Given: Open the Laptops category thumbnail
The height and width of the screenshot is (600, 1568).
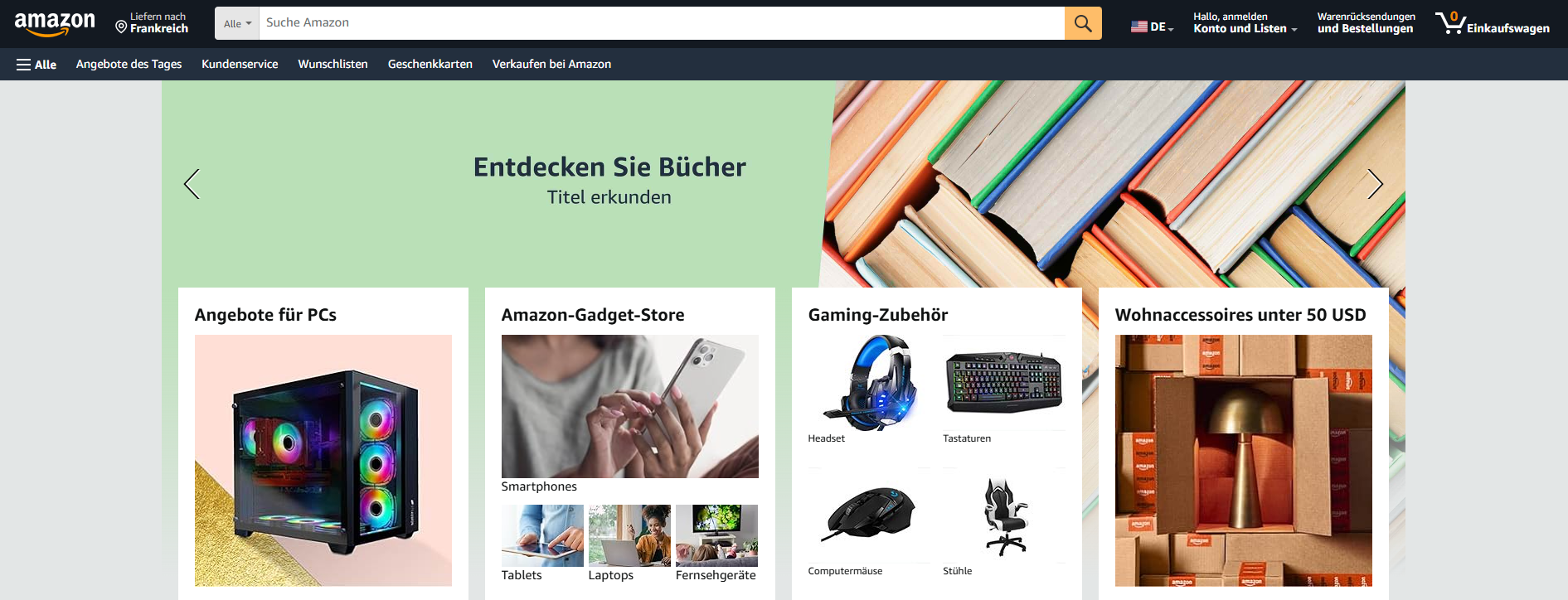Looking at the screenshot, I should pyautogui.click(x=629, y=535).
